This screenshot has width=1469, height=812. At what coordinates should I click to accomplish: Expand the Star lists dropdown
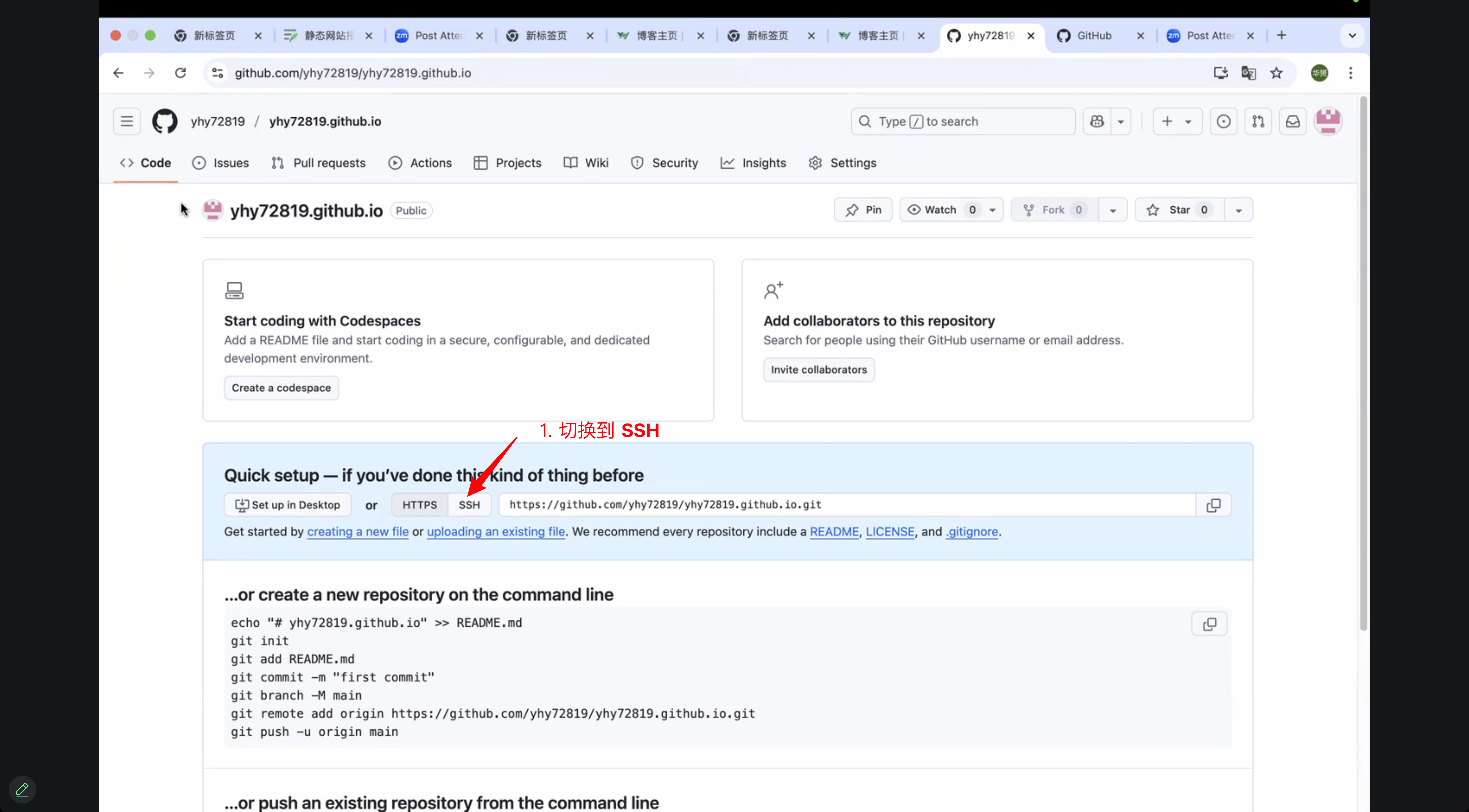tap(1239, 210)
